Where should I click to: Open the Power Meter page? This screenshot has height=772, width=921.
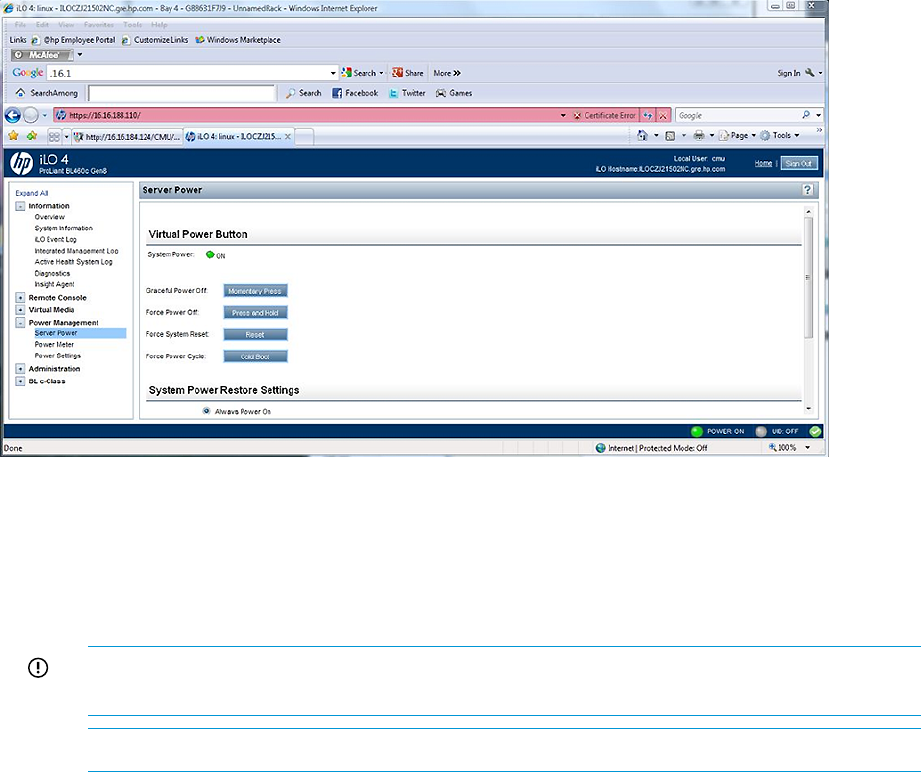(54, 344)
